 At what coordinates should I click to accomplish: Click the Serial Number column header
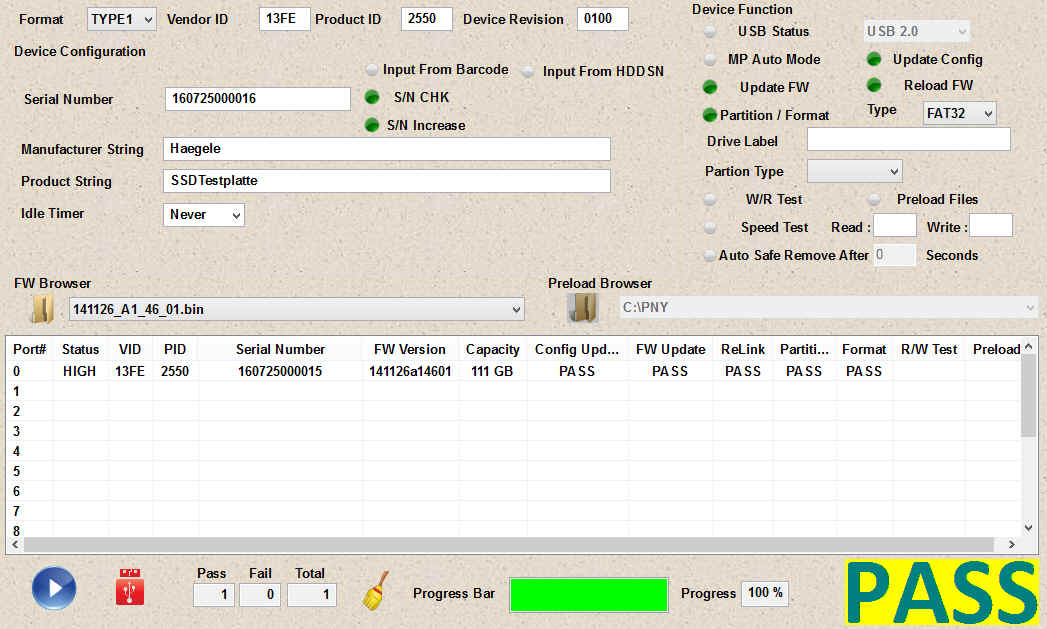pyautogui.click(x=280, y=349)
